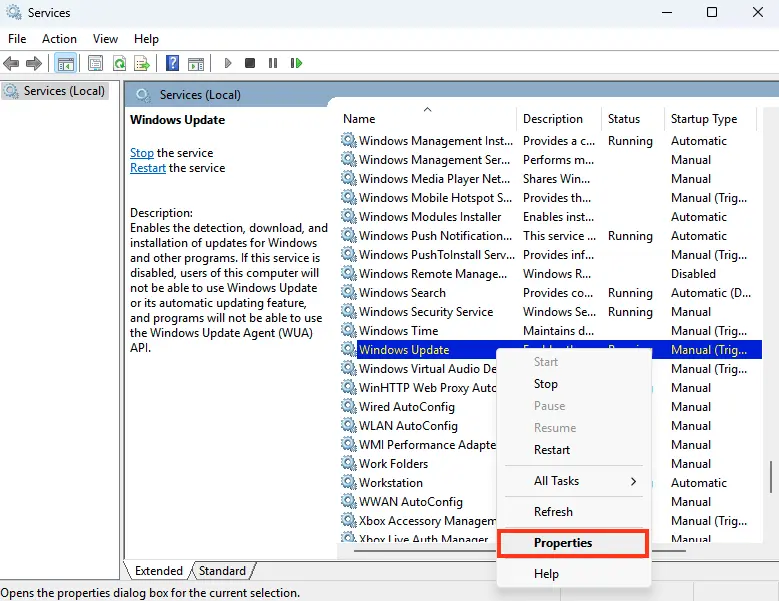Viewport: 779px width, 601px height.
Task: Select Restart in the context menu
Action: [552, 450]
